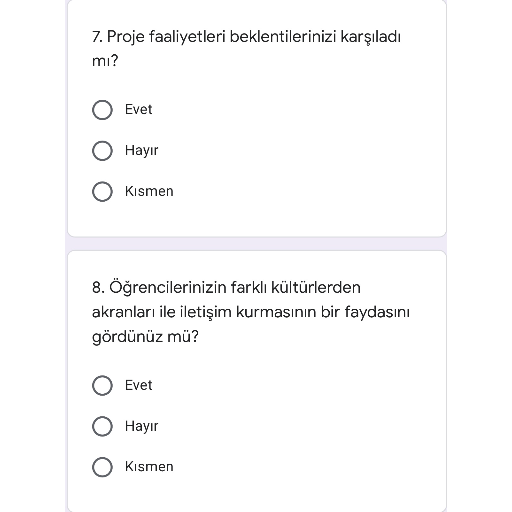
Task: Click the 'Hayır' label text in question 8
Action: 141,426
